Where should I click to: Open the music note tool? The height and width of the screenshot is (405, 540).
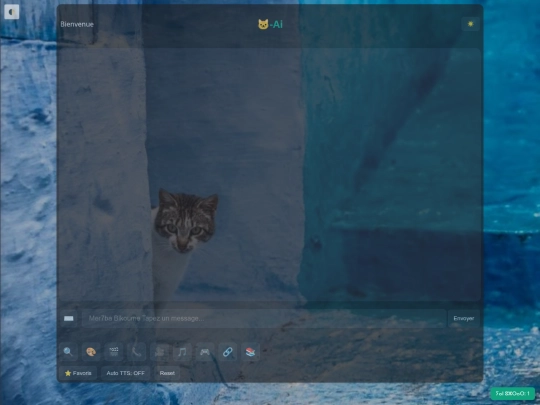pos(182,352)
